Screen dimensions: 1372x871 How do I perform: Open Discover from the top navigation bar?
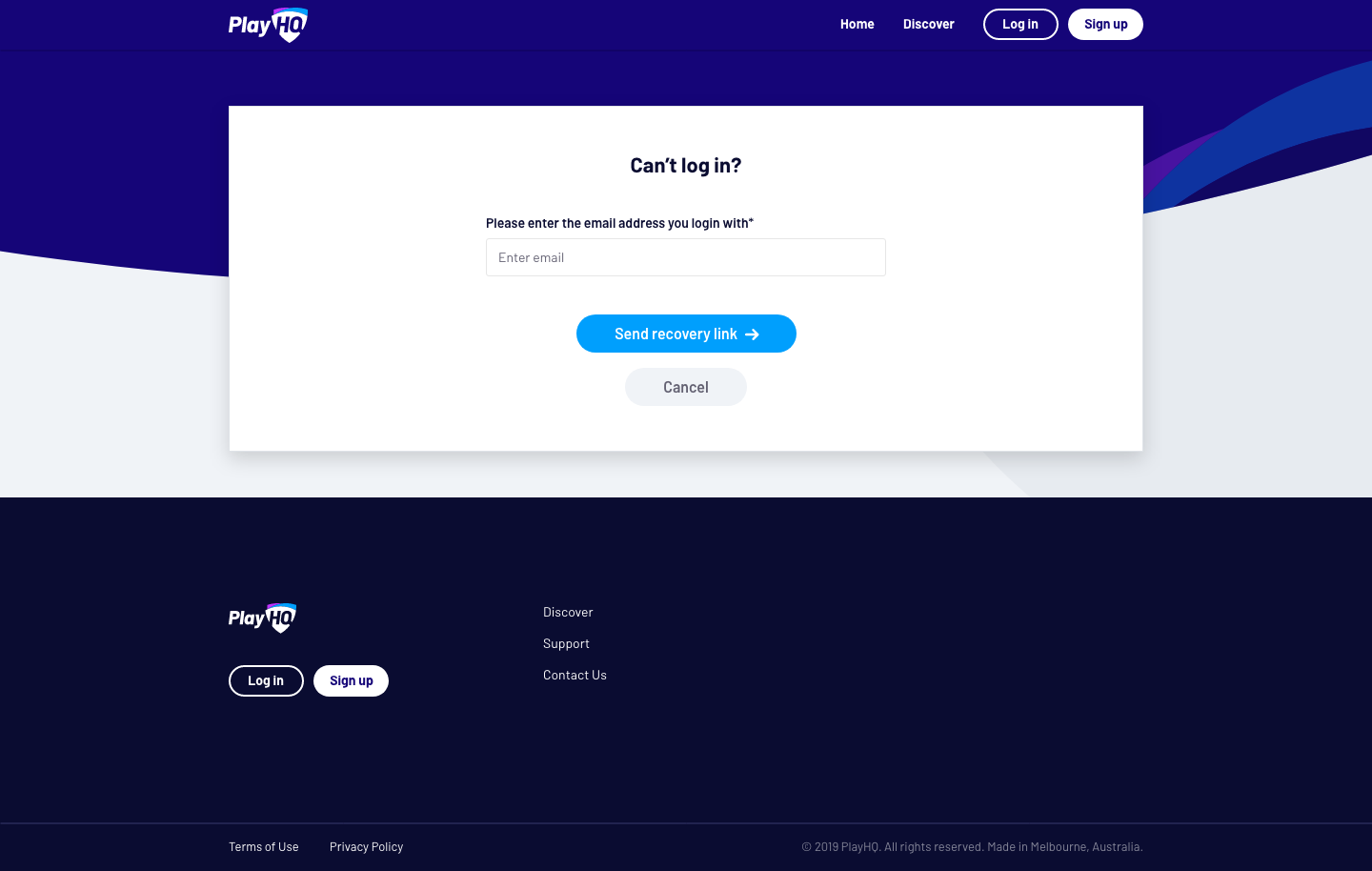click(x=928, y=24)
